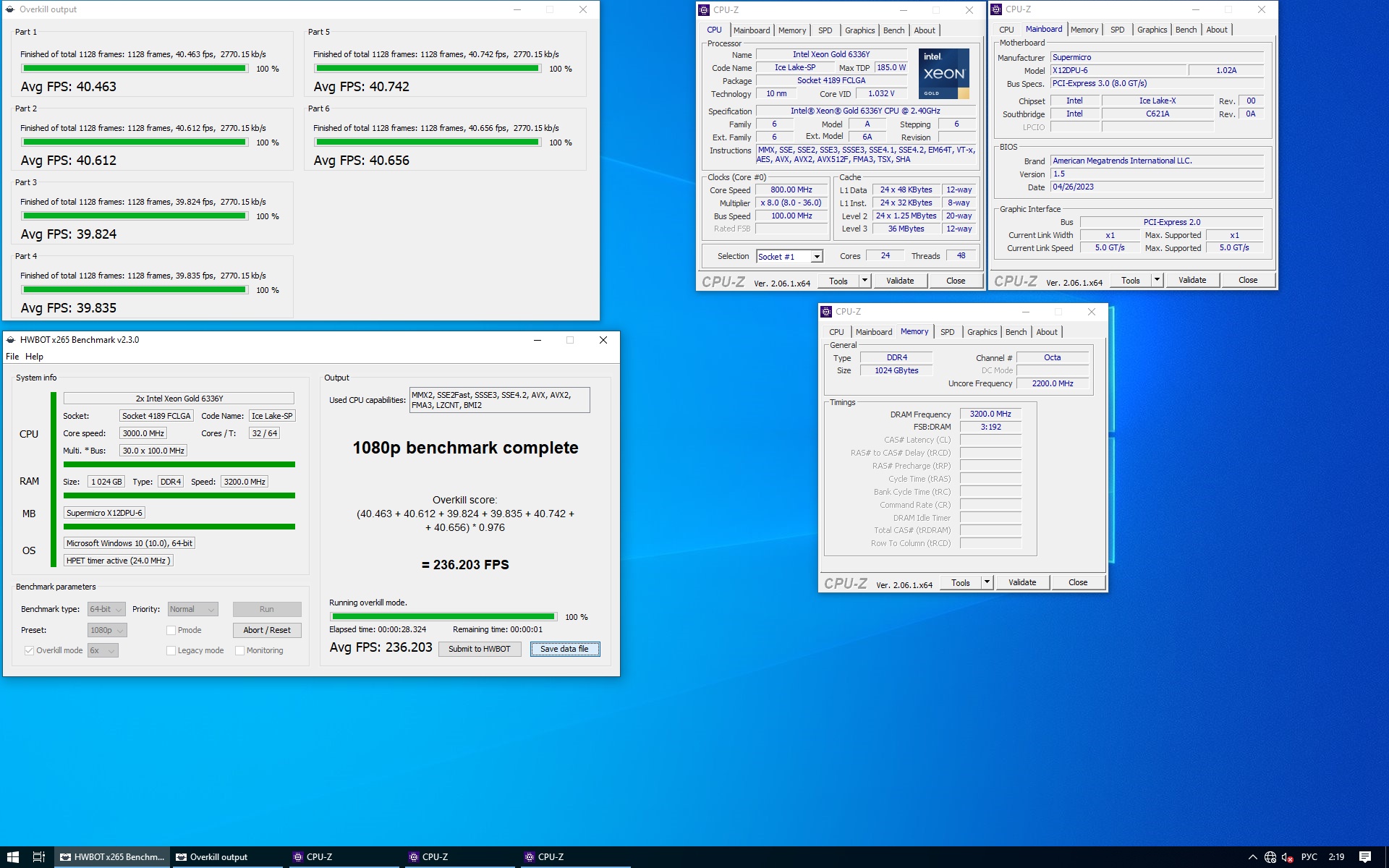The width and height of the screenshot is (1389, 868).
Task: Switch to Graphics tab in CPU-Z processor window
Action: point(860,30)
